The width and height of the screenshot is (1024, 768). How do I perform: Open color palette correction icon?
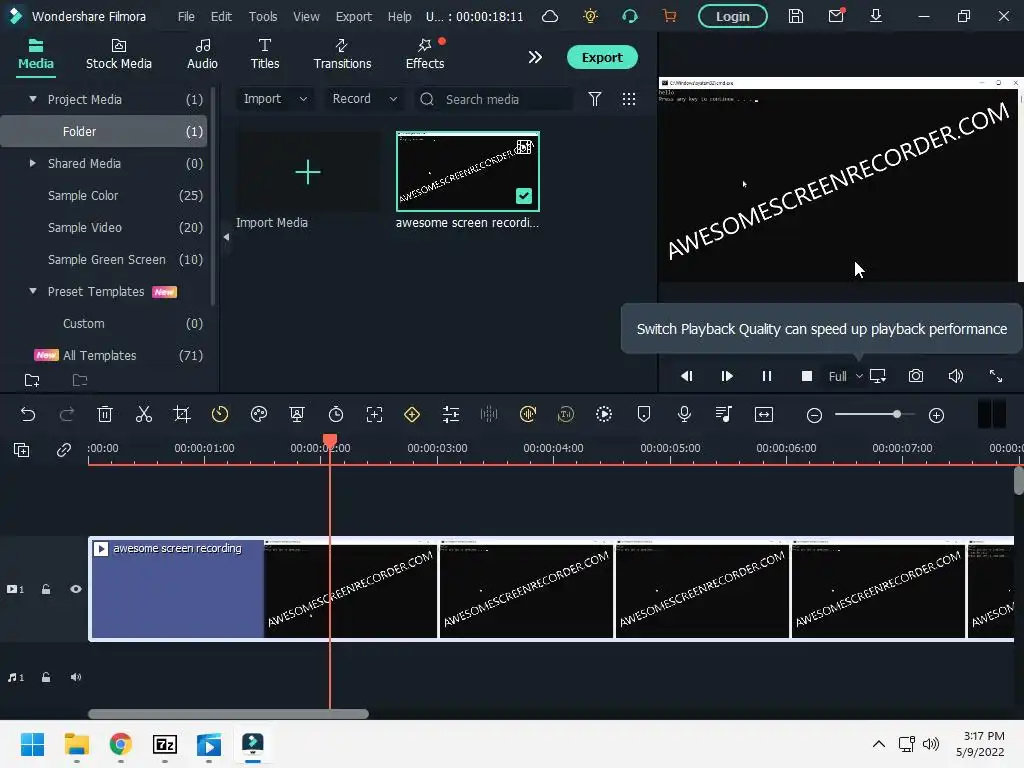[x=259, y=414]
